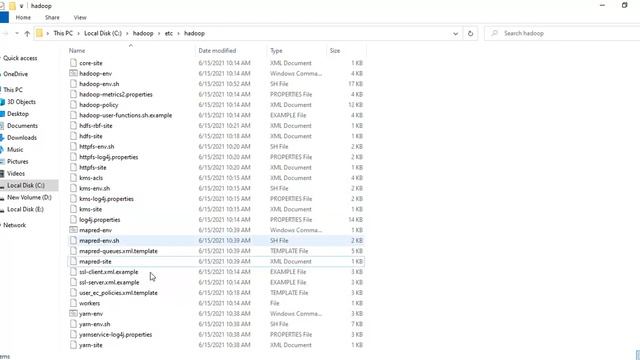640x360 pixels.
Task: Select the yarn-site file icon
Action: tap(73, 345)
